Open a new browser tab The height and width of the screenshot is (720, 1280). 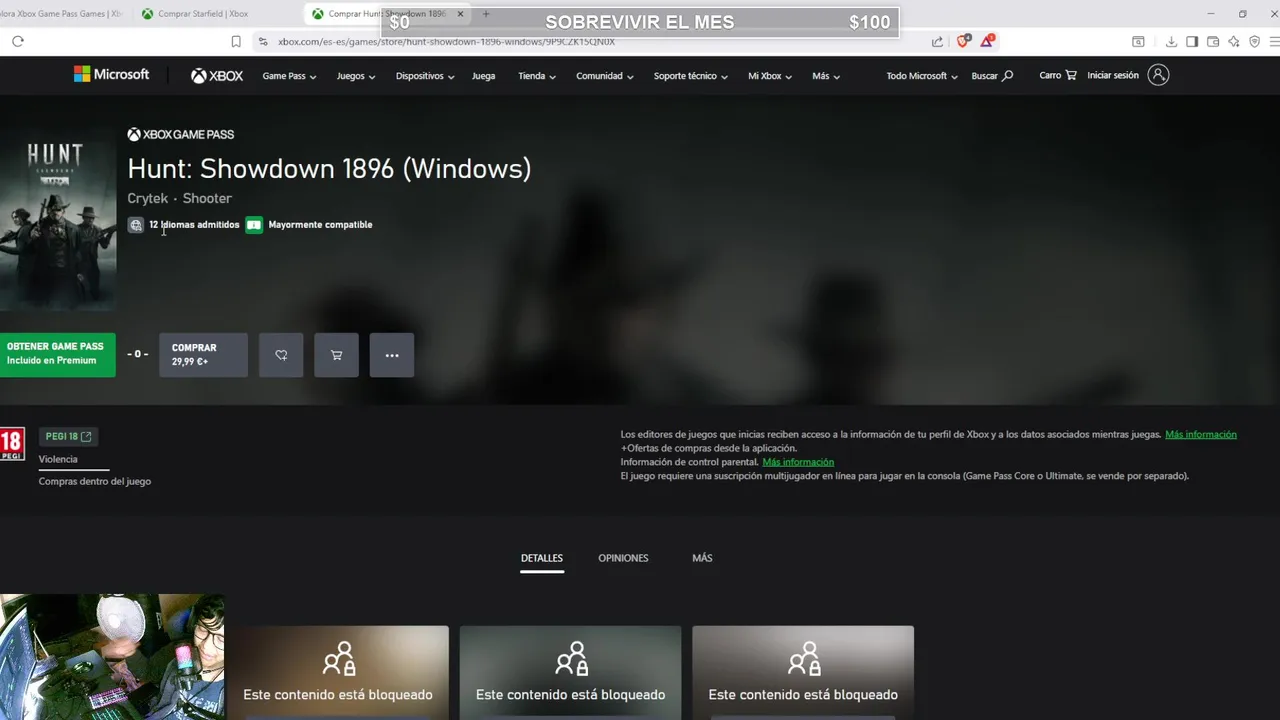point(486,14)
